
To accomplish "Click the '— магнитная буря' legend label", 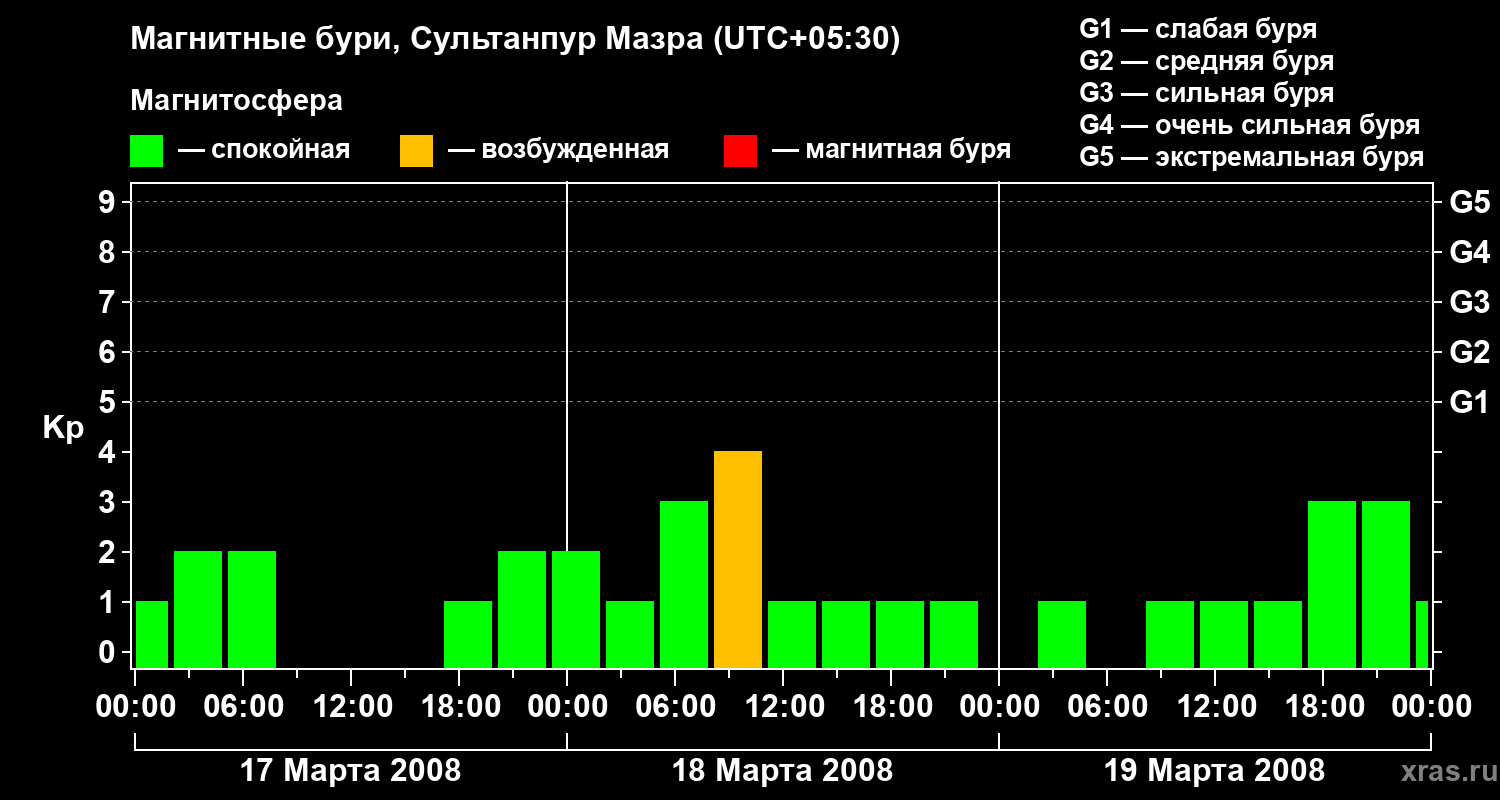I will pyautogui.click(x=892, y=151).
